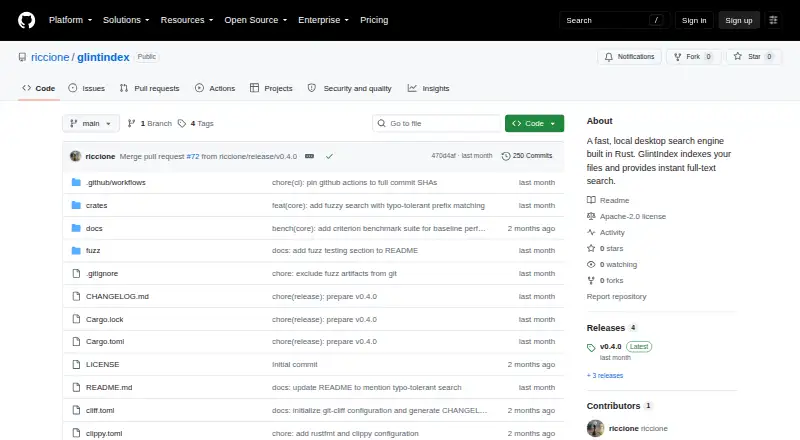Image resolution: width=800 pixels, height=440 pixels.
Task: Click the fuzz folder icon
Action: [x=76, y=251]
